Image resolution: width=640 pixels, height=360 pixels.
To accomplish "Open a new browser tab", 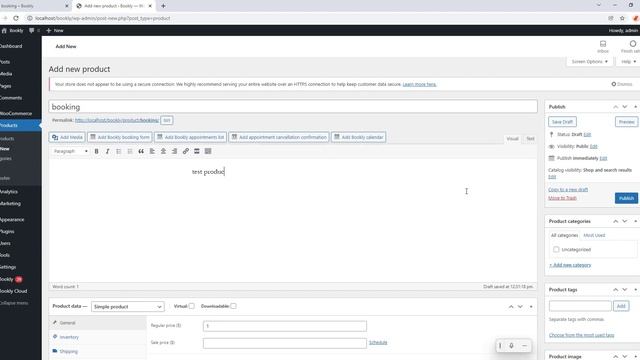I will point(163,6).
